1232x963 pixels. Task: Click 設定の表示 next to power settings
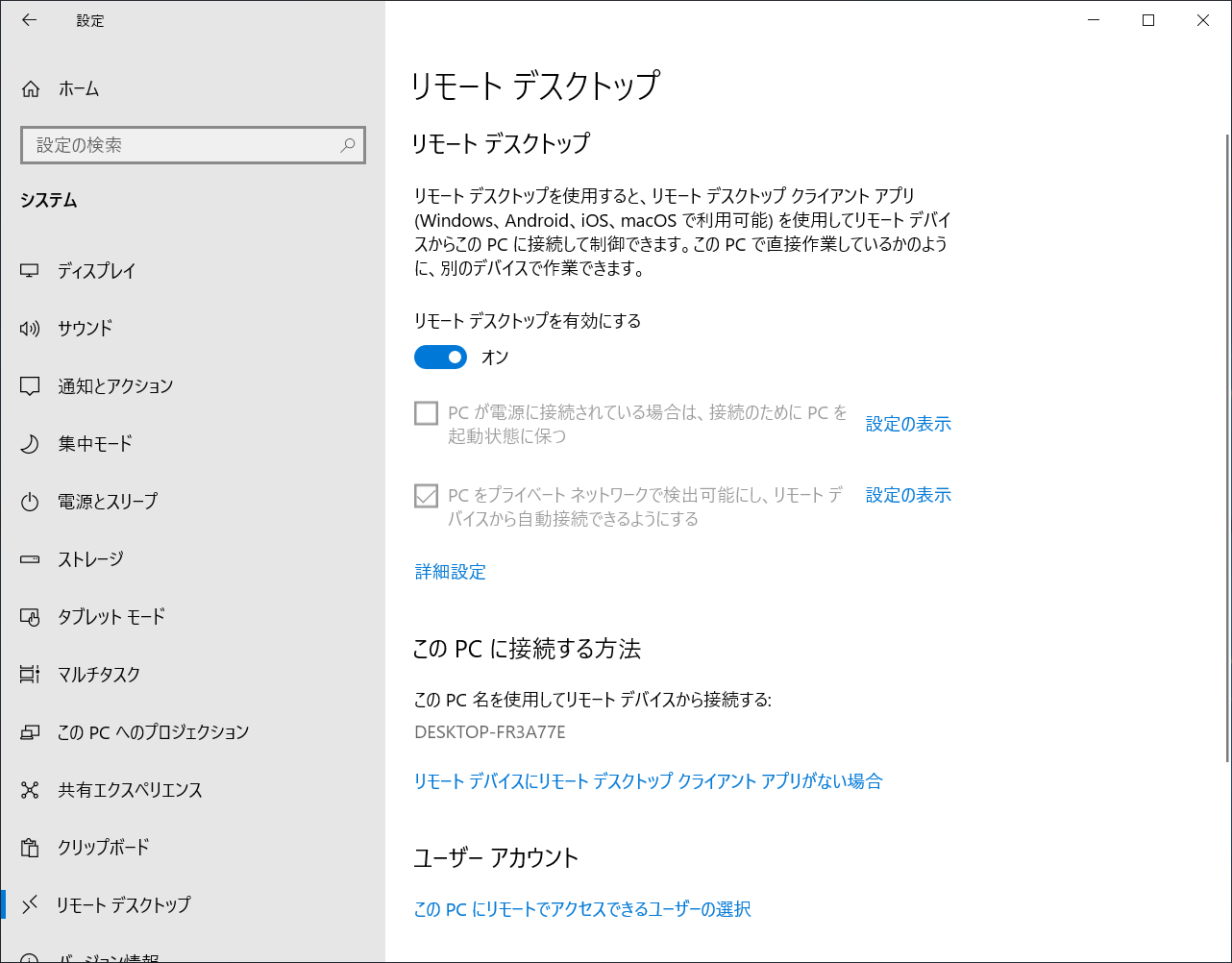coord(907,423)
